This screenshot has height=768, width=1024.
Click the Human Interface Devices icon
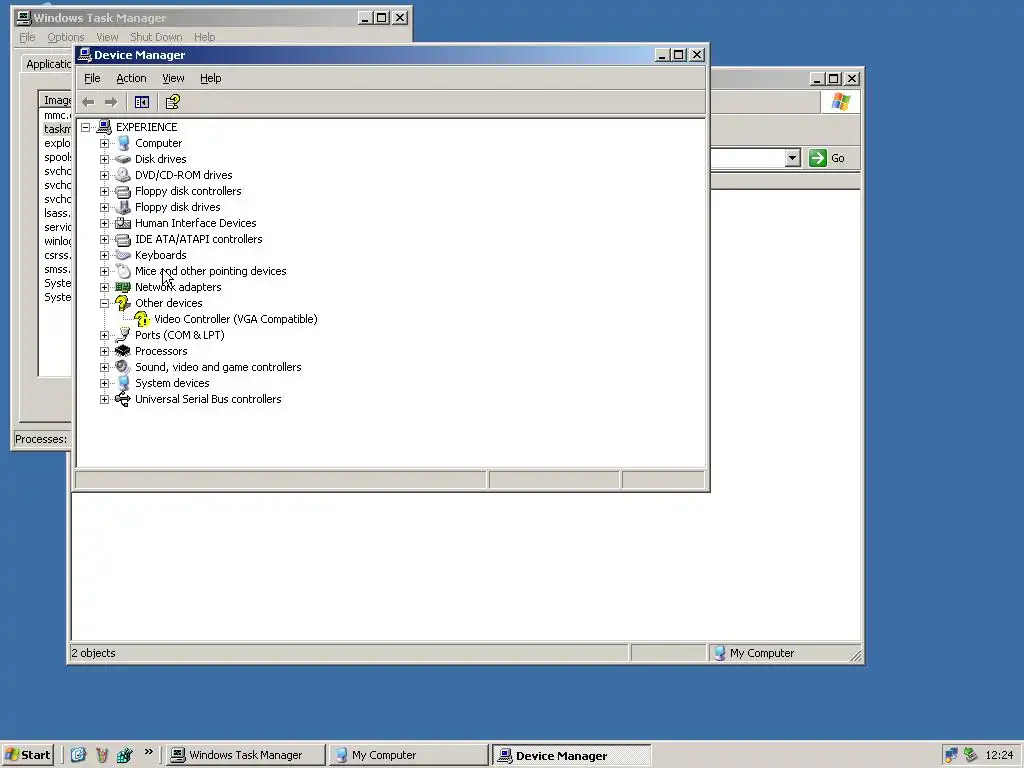(123, 223)
